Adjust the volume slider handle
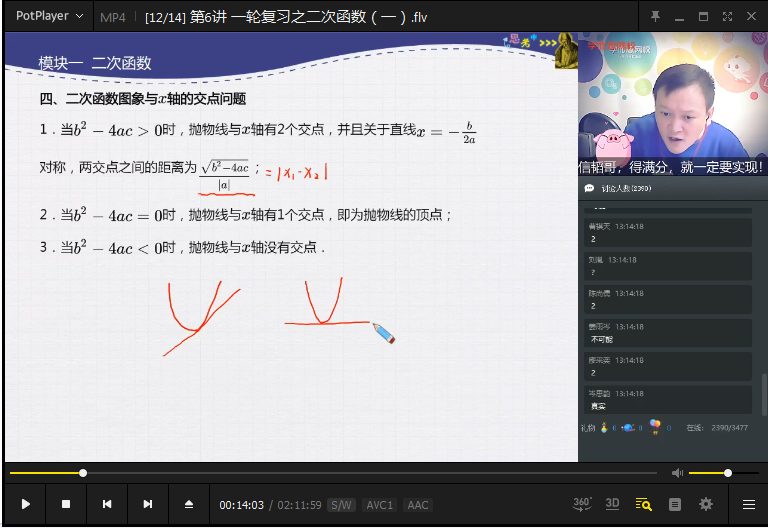The height and width of the screenshot is (528, 768). tap(728, 473)
